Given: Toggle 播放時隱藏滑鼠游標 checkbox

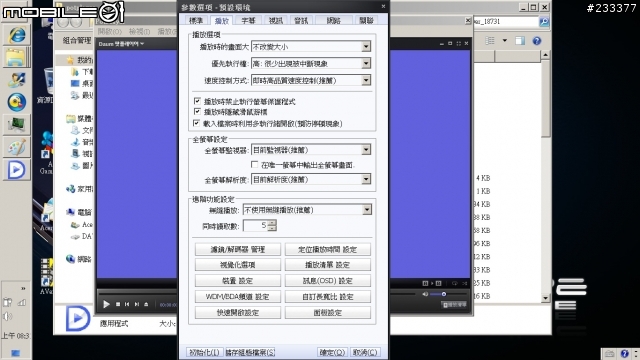Looking at the screenshot, I should [x=198, y=111].
